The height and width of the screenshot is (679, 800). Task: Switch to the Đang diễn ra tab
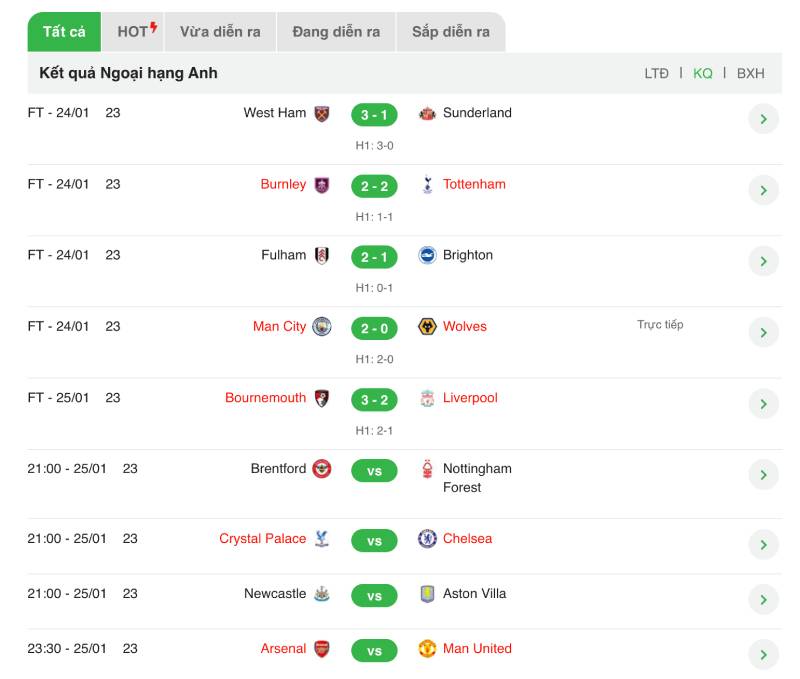point(336,32)
